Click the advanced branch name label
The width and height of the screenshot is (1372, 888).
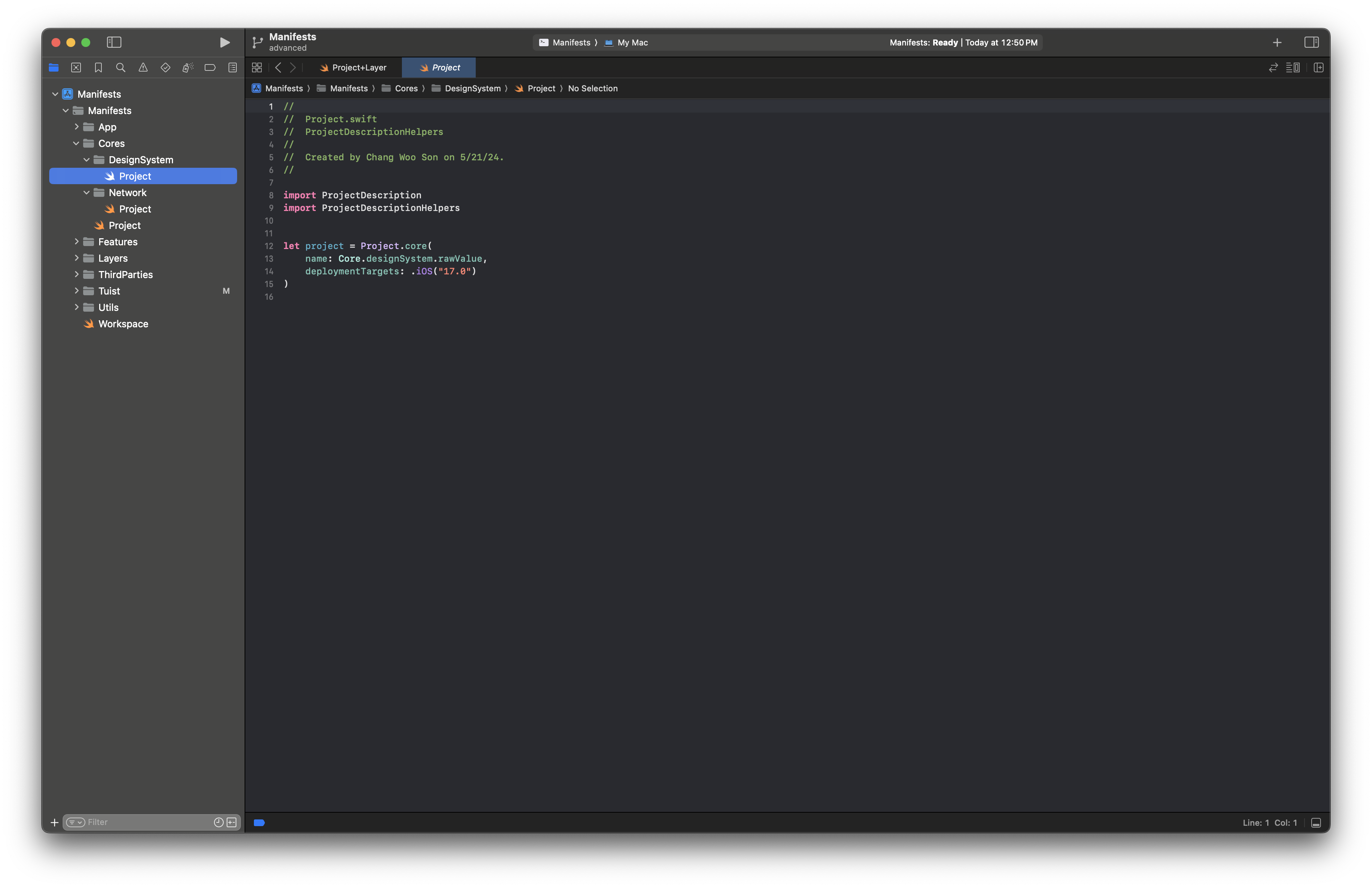(x=288, y=48)
